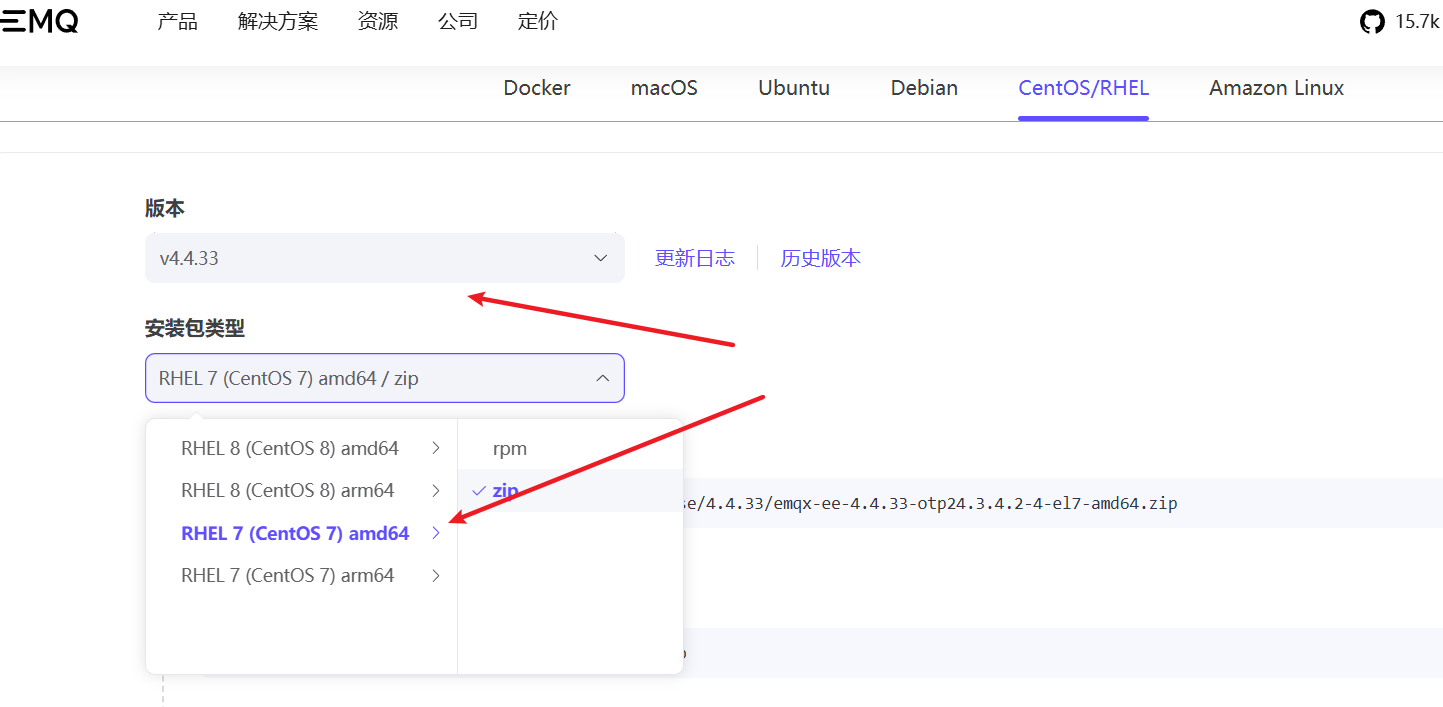The image size is (1443, 707).
Task: Select the CentOS/RHEL tab
Action: tap(1083, 88)
